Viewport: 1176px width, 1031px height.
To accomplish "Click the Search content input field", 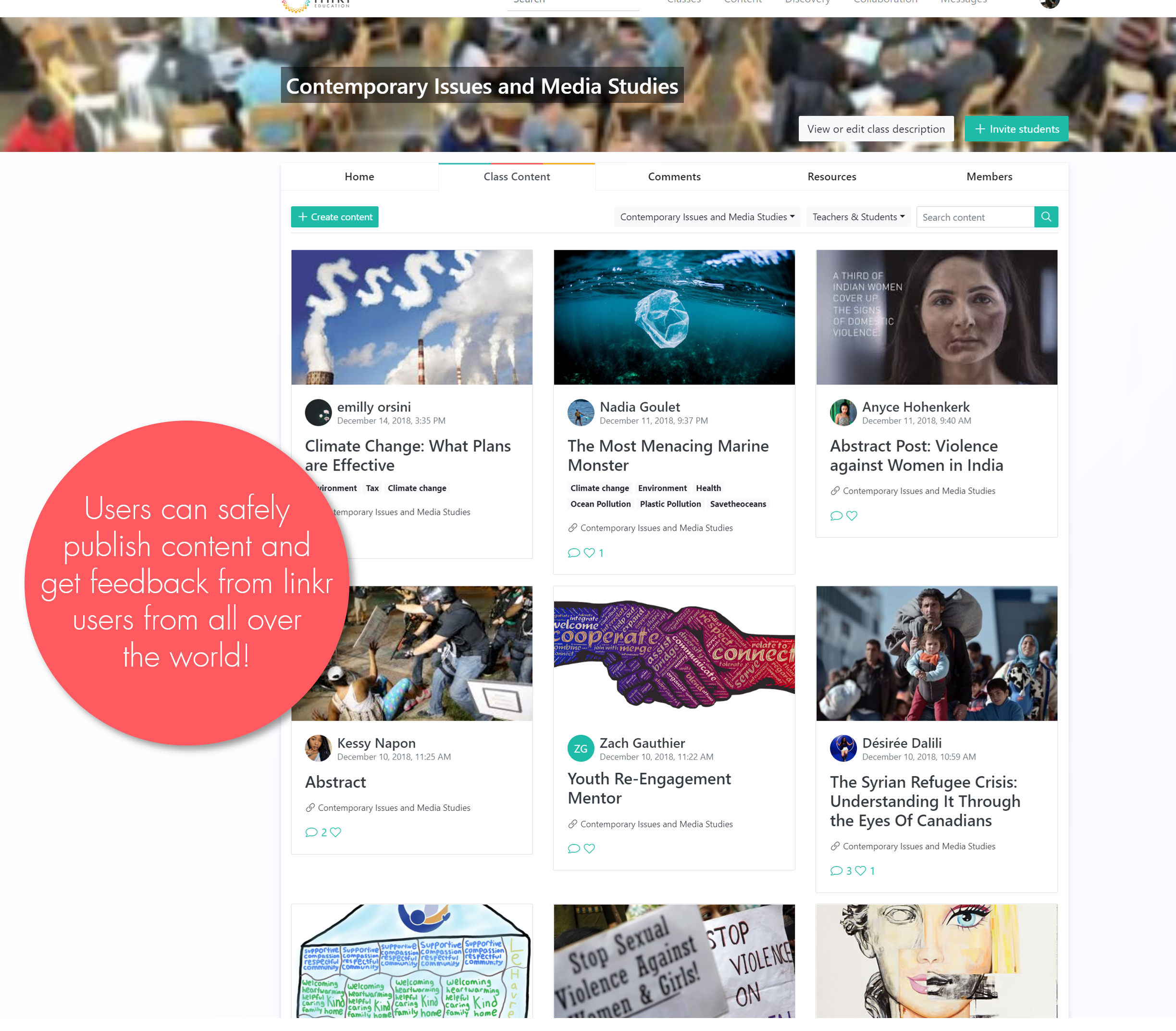I will pos(975,217).
